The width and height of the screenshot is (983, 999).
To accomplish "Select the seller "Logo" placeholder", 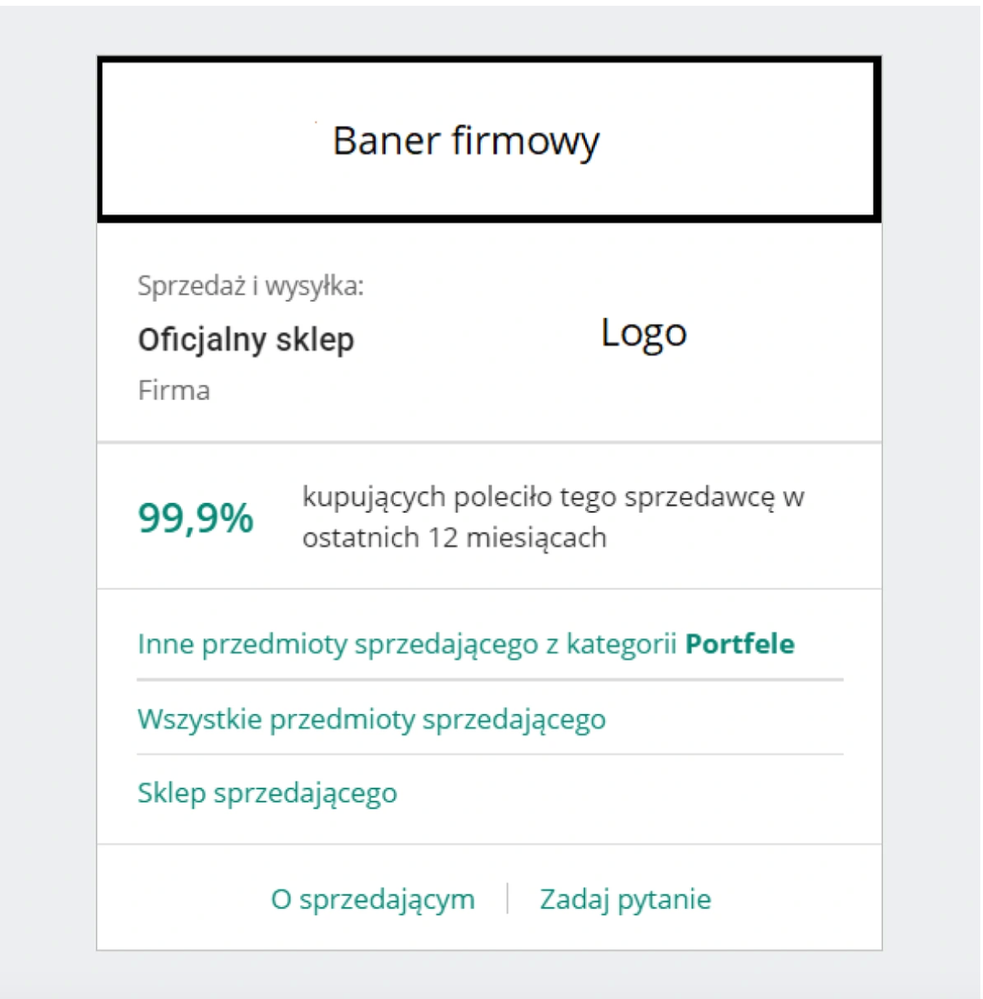I will pyautogui.click(x=644, y=333).
